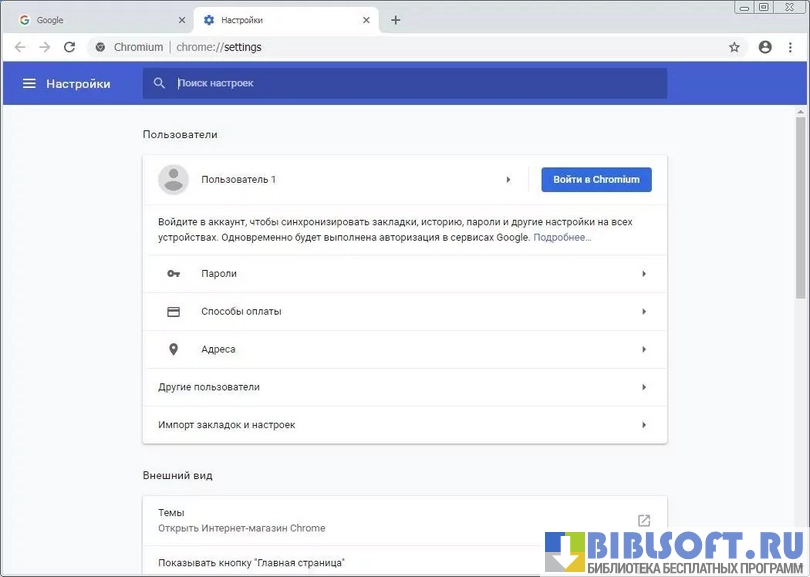Click the Войти в Chromium button
810x577 pixels.
tap(596, 180)
